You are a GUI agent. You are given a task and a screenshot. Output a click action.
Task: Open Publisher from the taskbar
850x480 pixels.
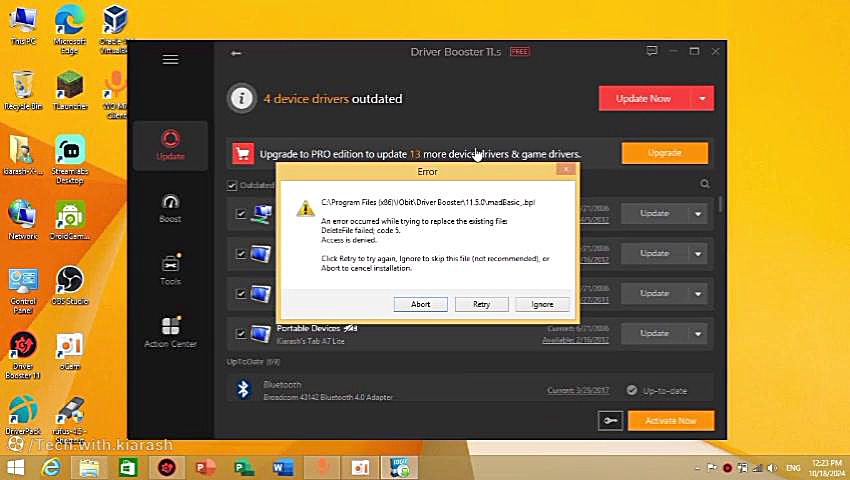pos(244,468)
